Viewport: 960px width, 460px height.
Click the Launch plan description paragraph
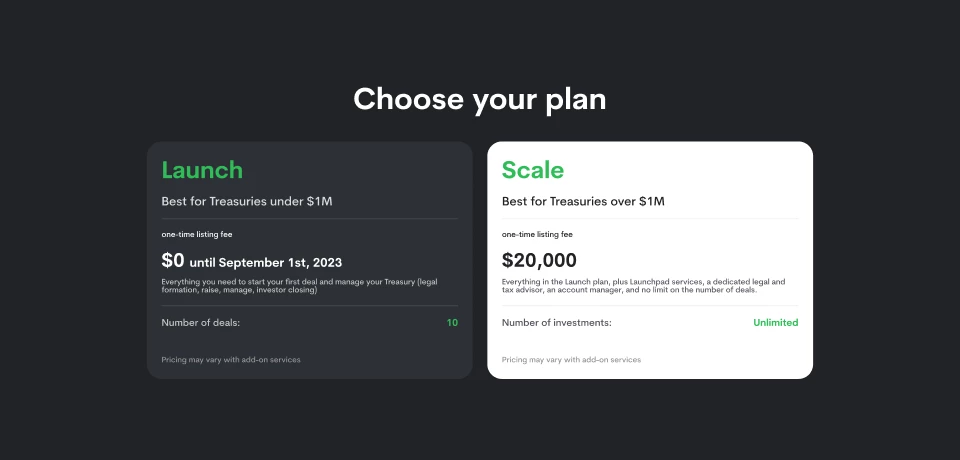pyautogui.click(x=300, y=285)
